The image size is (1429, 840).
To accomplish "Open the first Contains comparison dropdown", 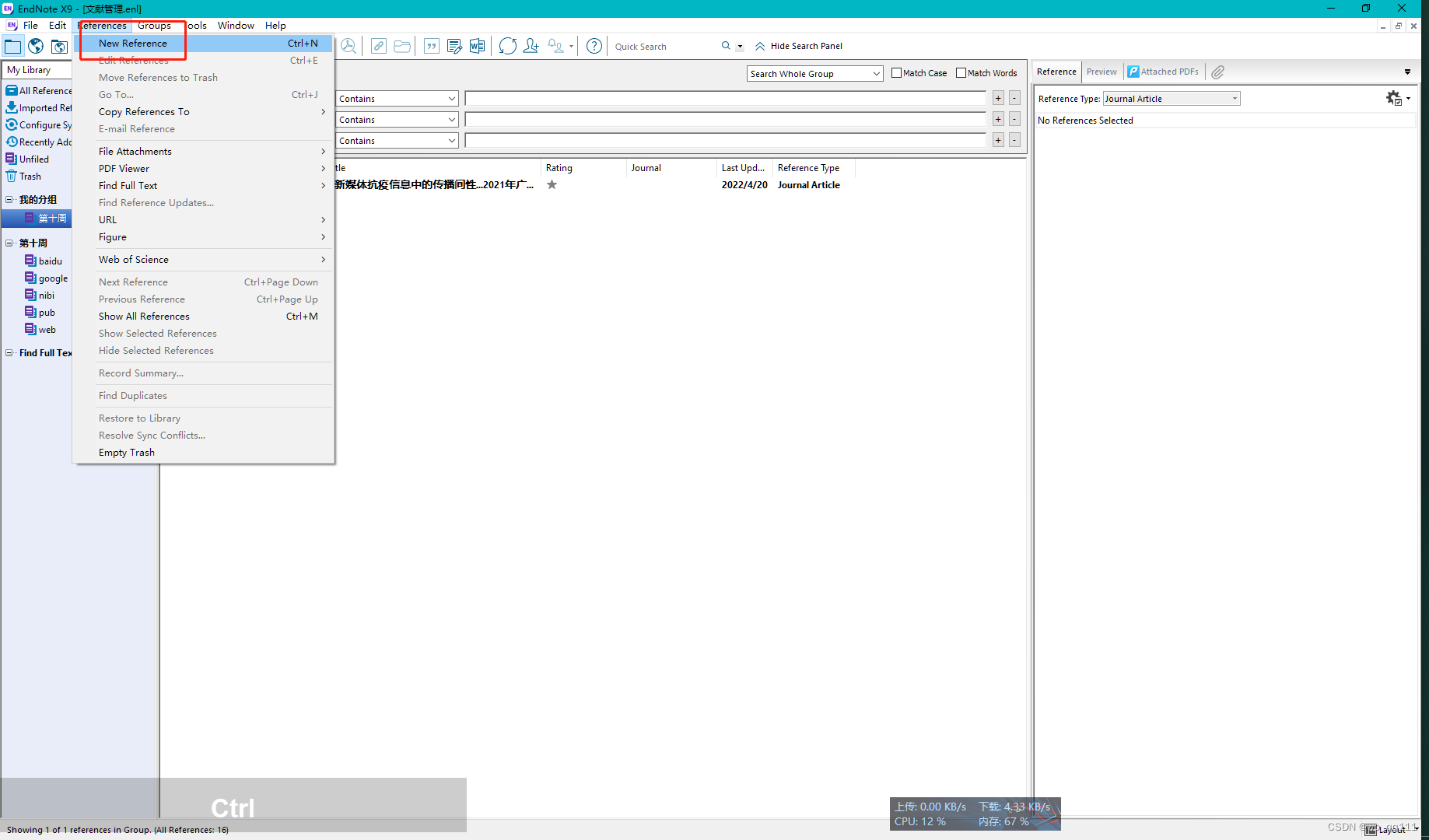I will (398, 99).
